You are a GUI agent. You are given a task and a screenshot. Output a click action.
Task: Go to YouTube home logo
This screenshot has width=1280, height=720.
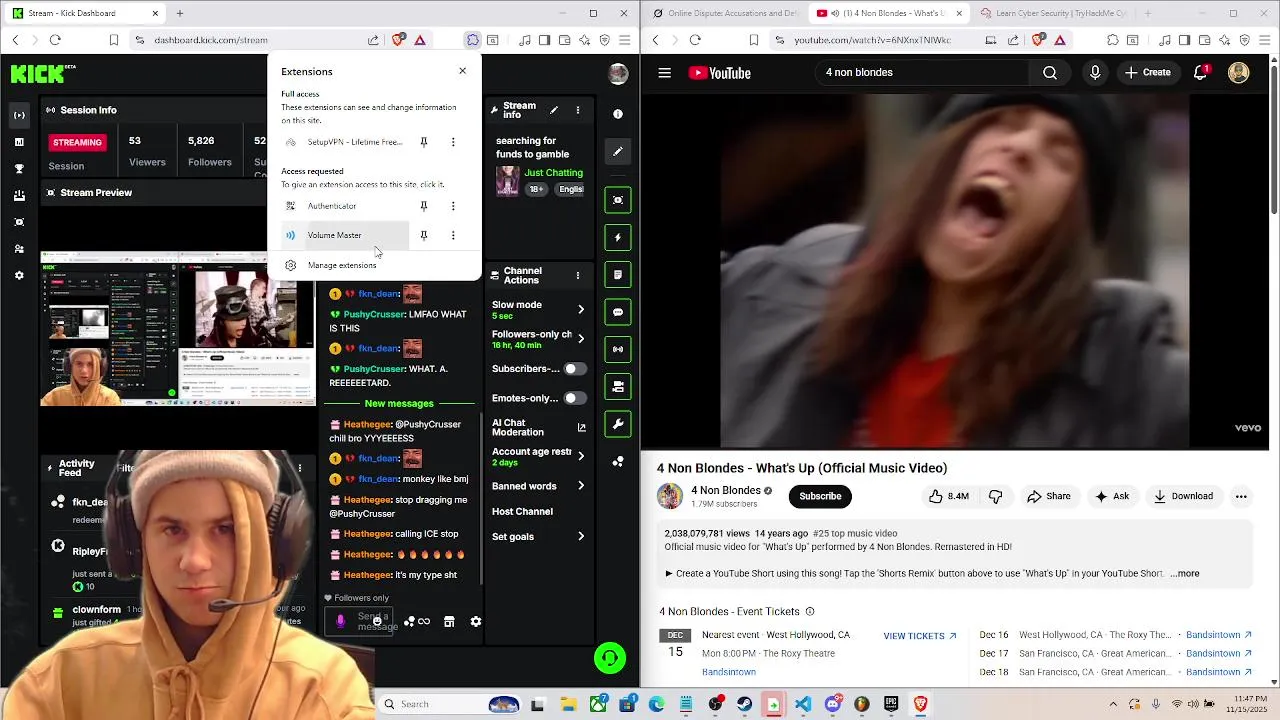tap(719, 72)
